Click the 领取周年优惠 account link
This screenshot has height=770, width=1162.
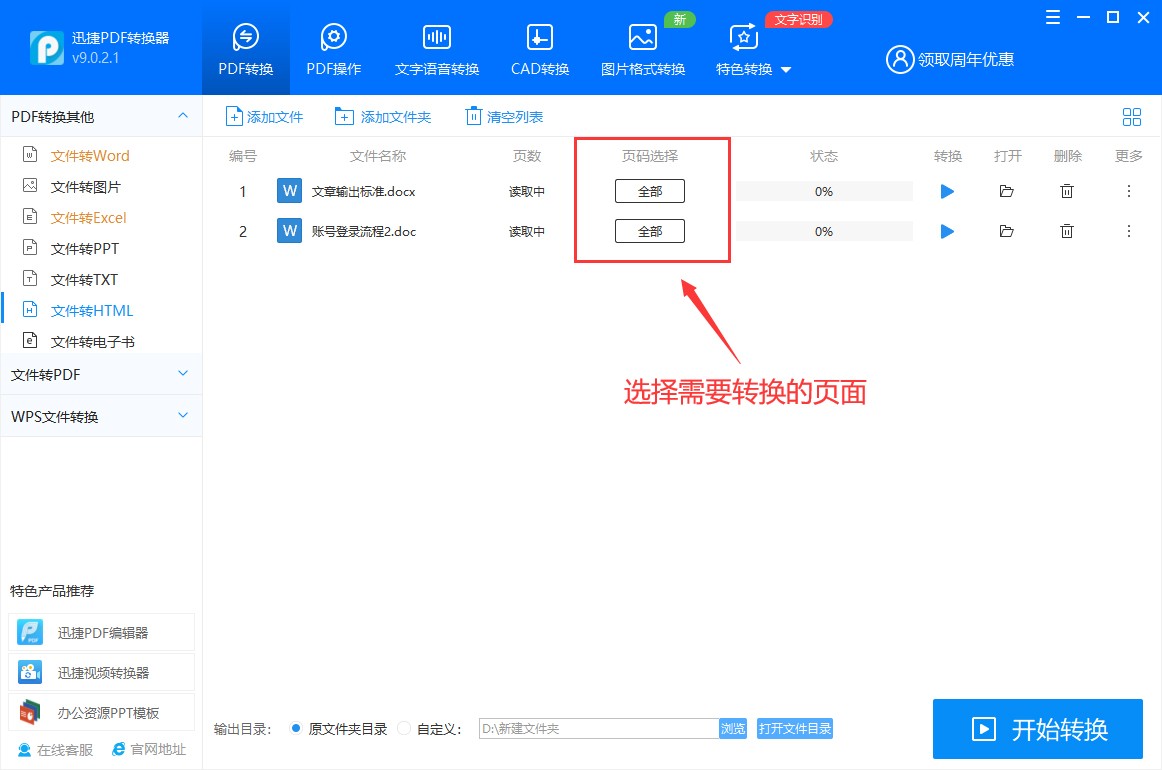(x=950, y=59)
